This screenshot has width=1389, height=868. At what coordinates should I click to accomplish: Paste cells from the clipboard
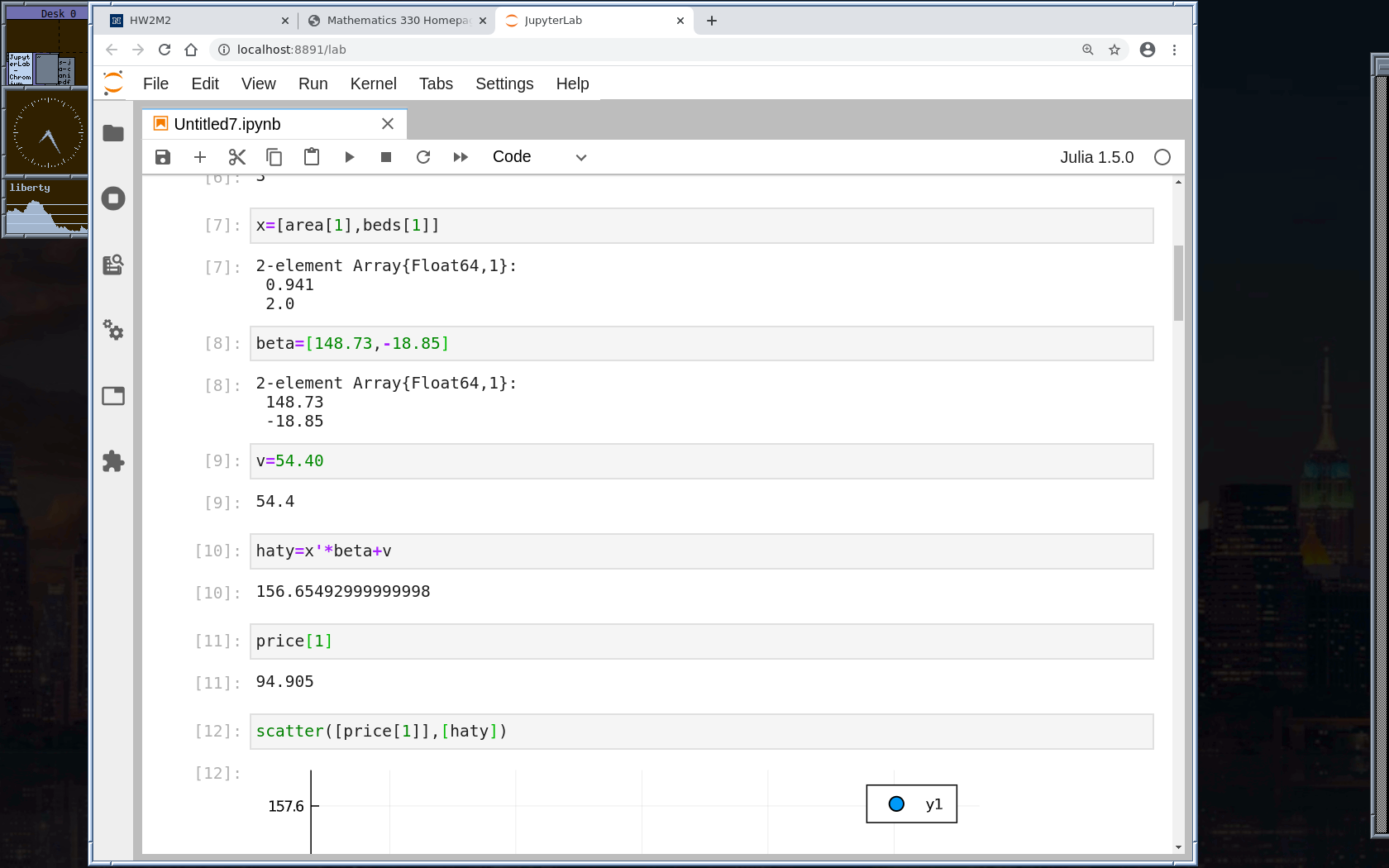tap(312, 157)
